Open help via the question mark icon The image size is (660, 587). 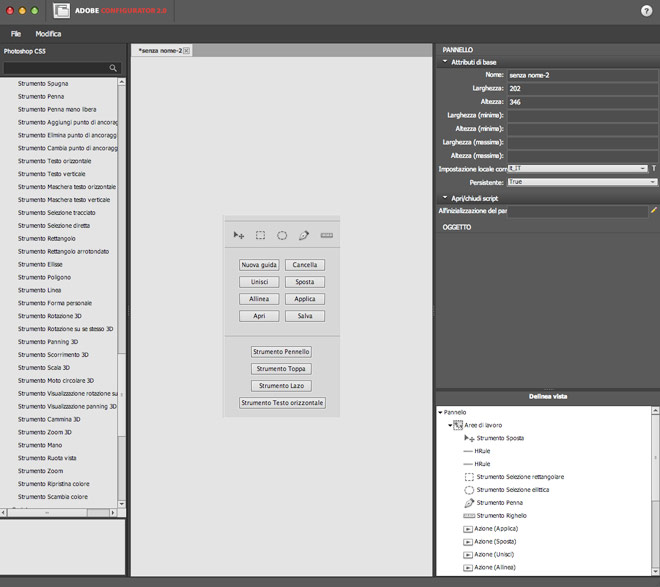coord(646,11)
